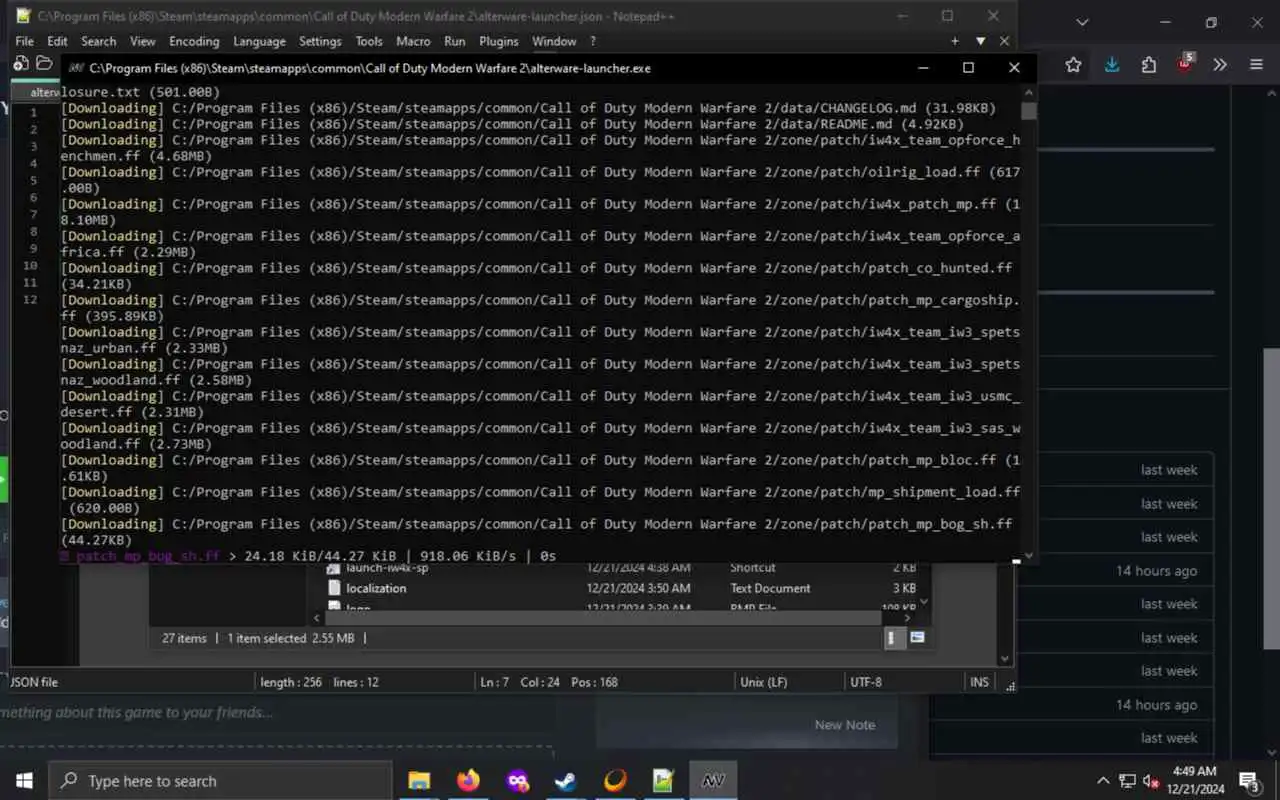Click line number 7 in Notepad++ gutter
The width and height of the screenshot is (1280, 800).
click(x=33, y=214)
